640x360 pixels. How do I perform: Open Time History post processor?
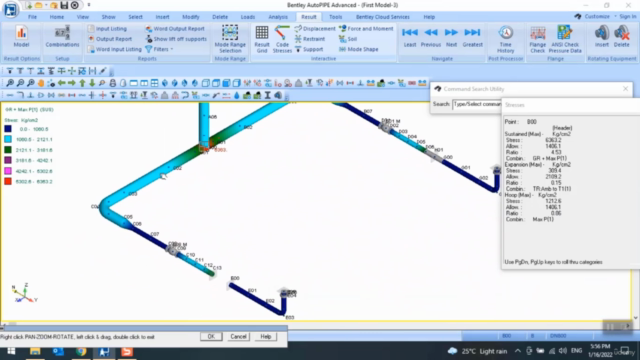505,39
